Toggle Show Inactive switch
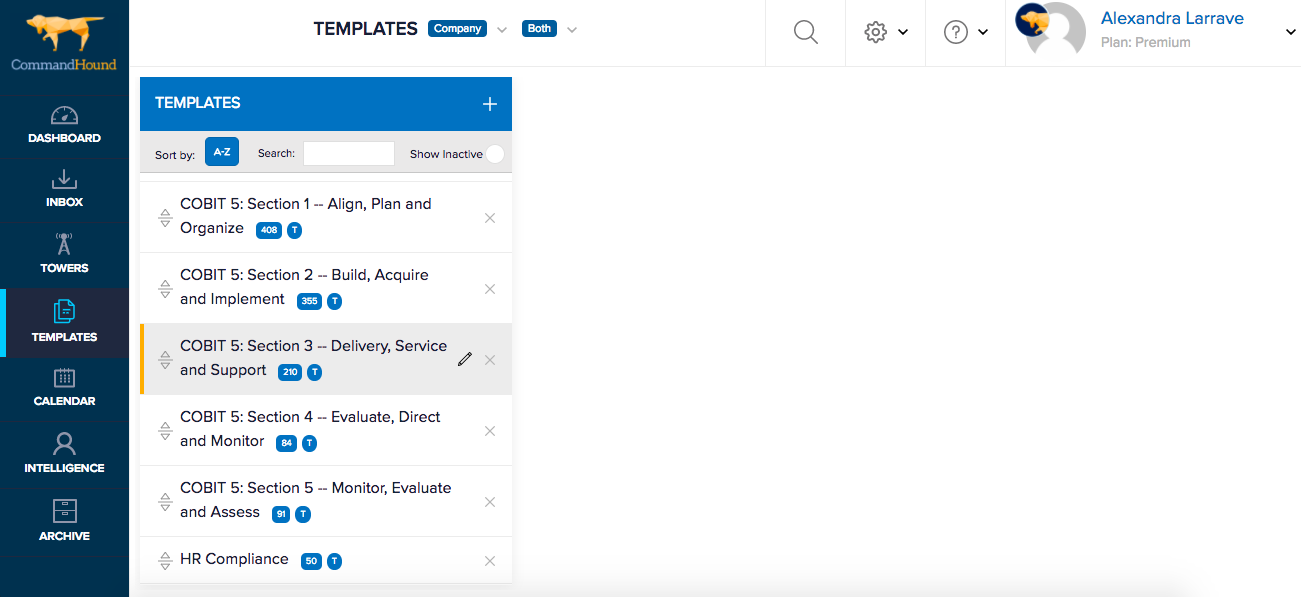This screenshot has height=597, width=1301. (x=495, y=154)
